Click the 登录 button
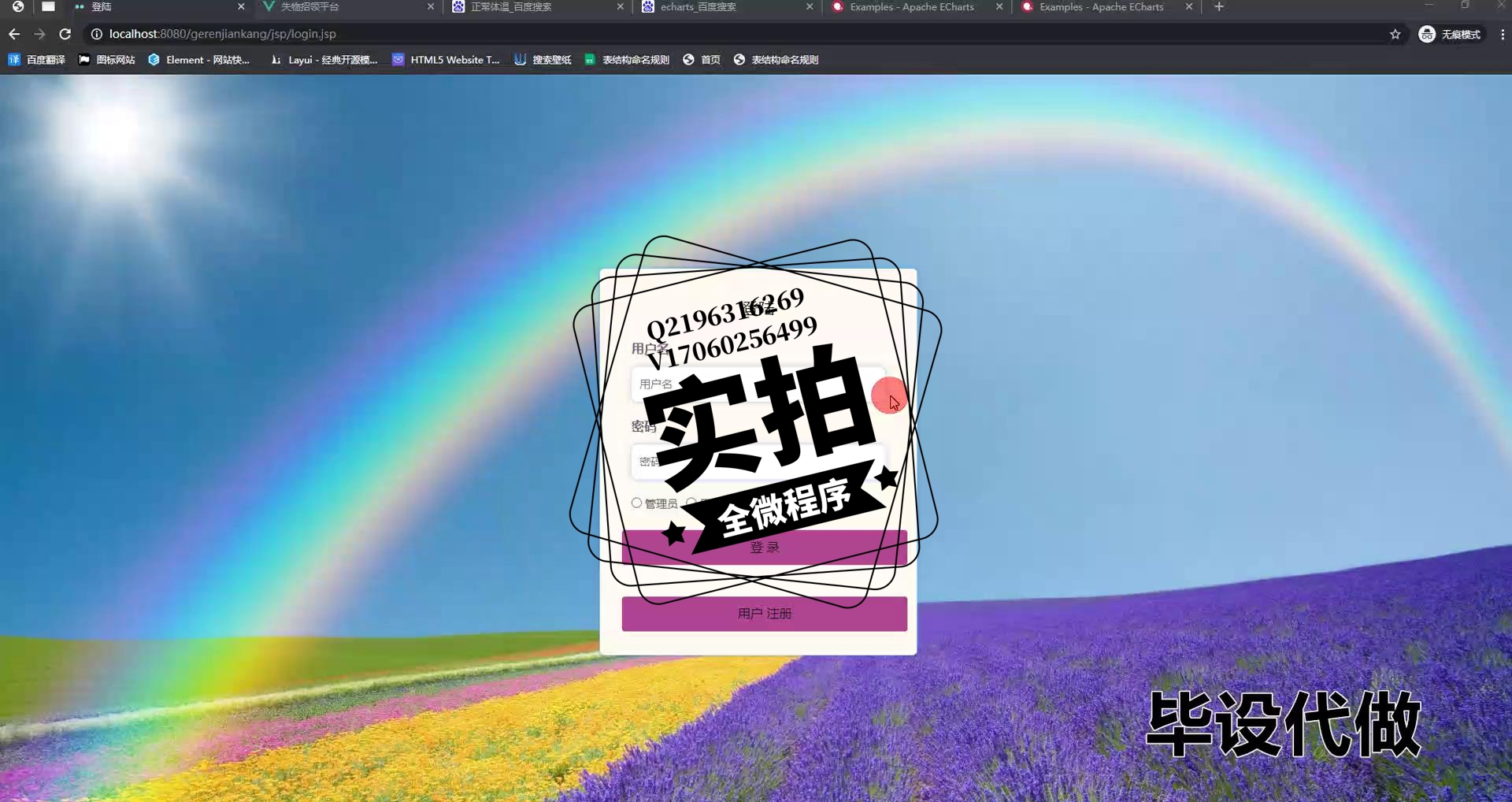The width and height of the screenshot is (1512, 802). tap(764, 547)
